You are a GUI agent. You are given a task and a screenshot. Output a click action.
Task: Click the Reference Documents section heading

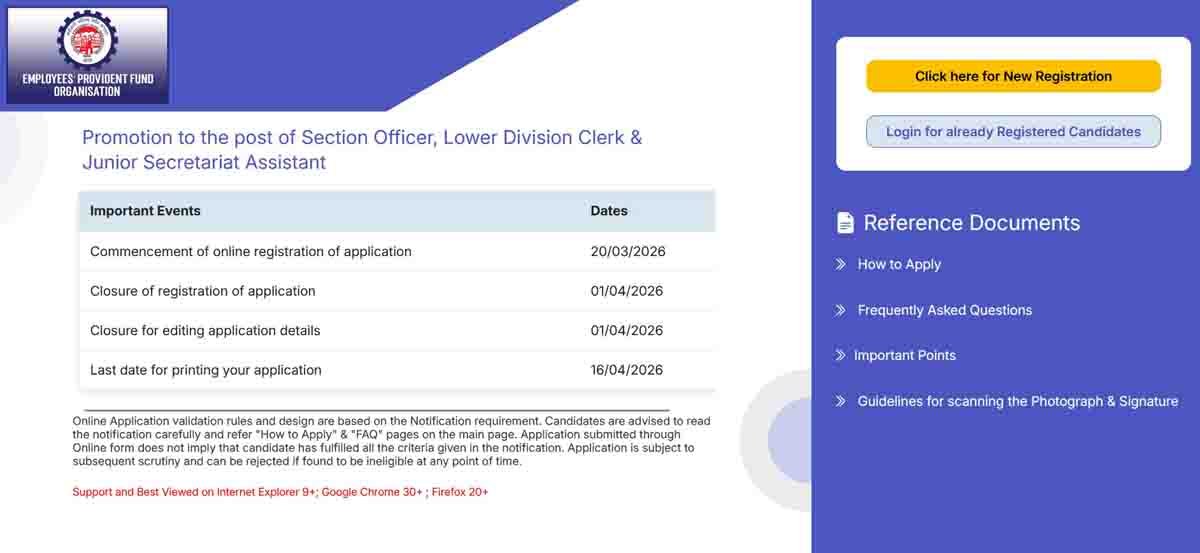[x=971, y=223]
